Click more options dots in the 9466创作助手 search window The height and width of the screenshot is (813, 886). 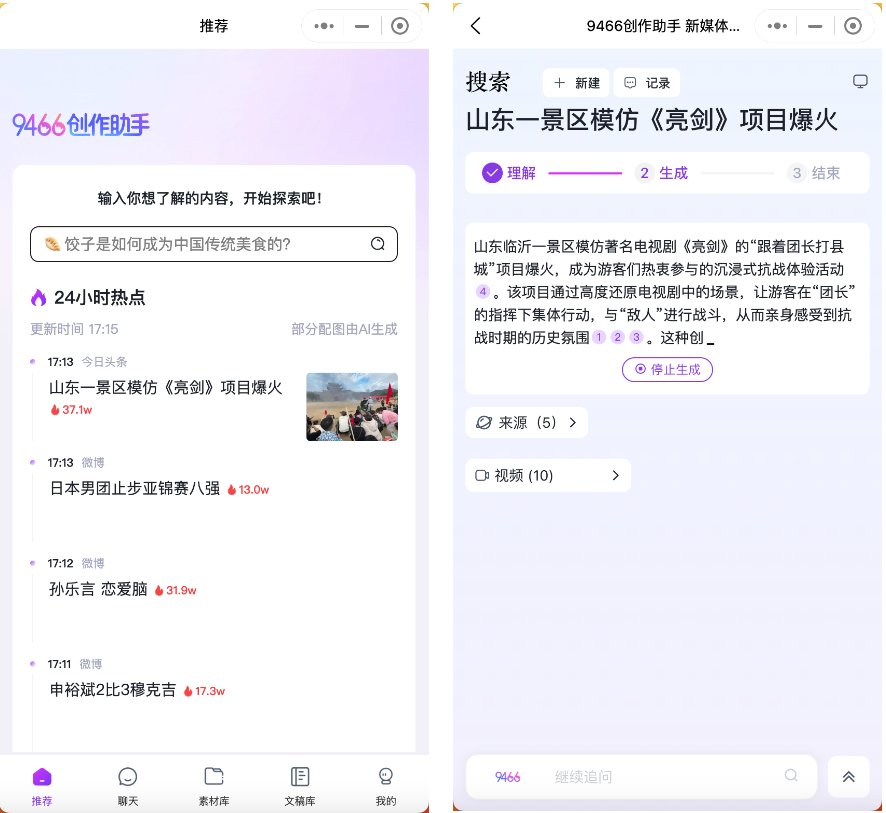pyautogui.click(x=778, y=26)
